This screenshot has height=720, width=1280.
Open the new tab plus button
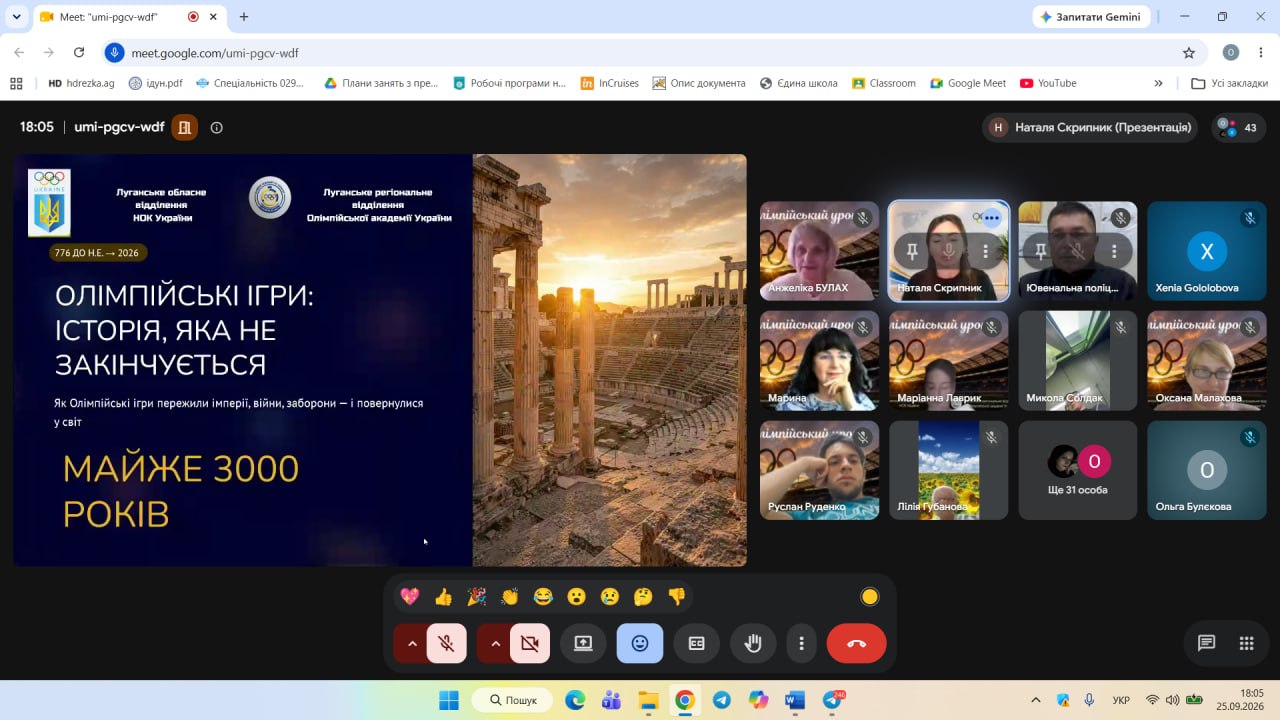244,17
